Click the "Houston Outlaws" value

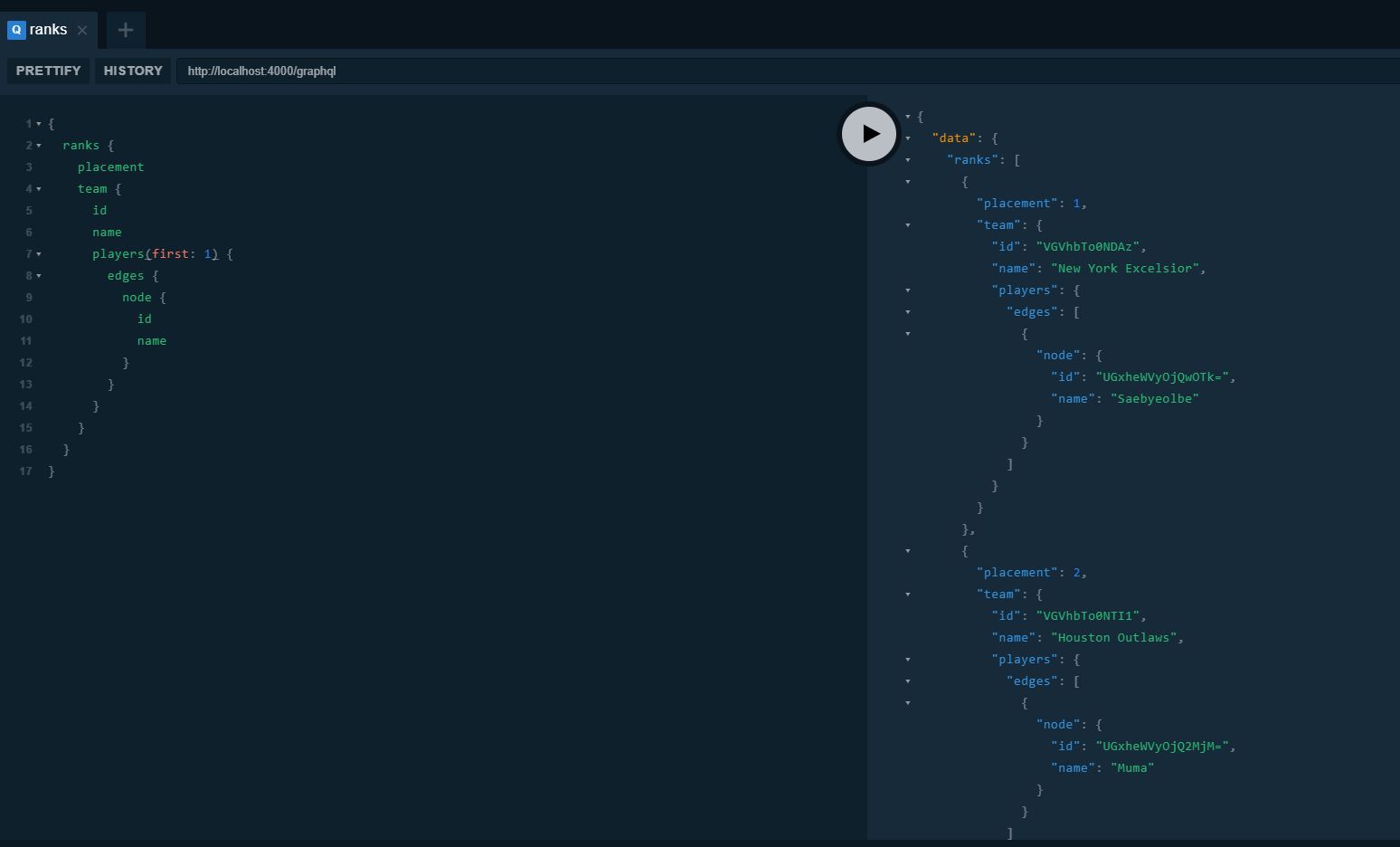click(1114, 637)
